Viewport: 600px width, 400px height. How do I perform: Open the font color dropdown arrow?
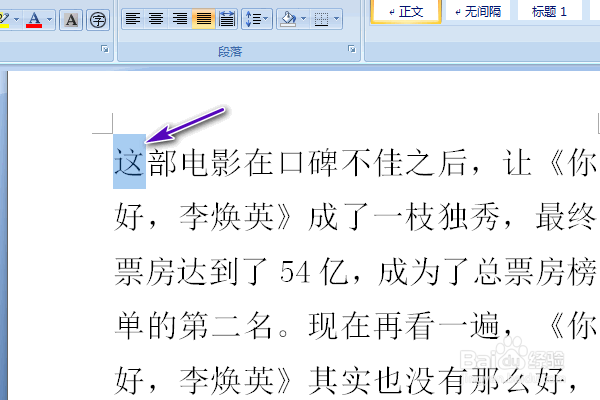[50, 19]
